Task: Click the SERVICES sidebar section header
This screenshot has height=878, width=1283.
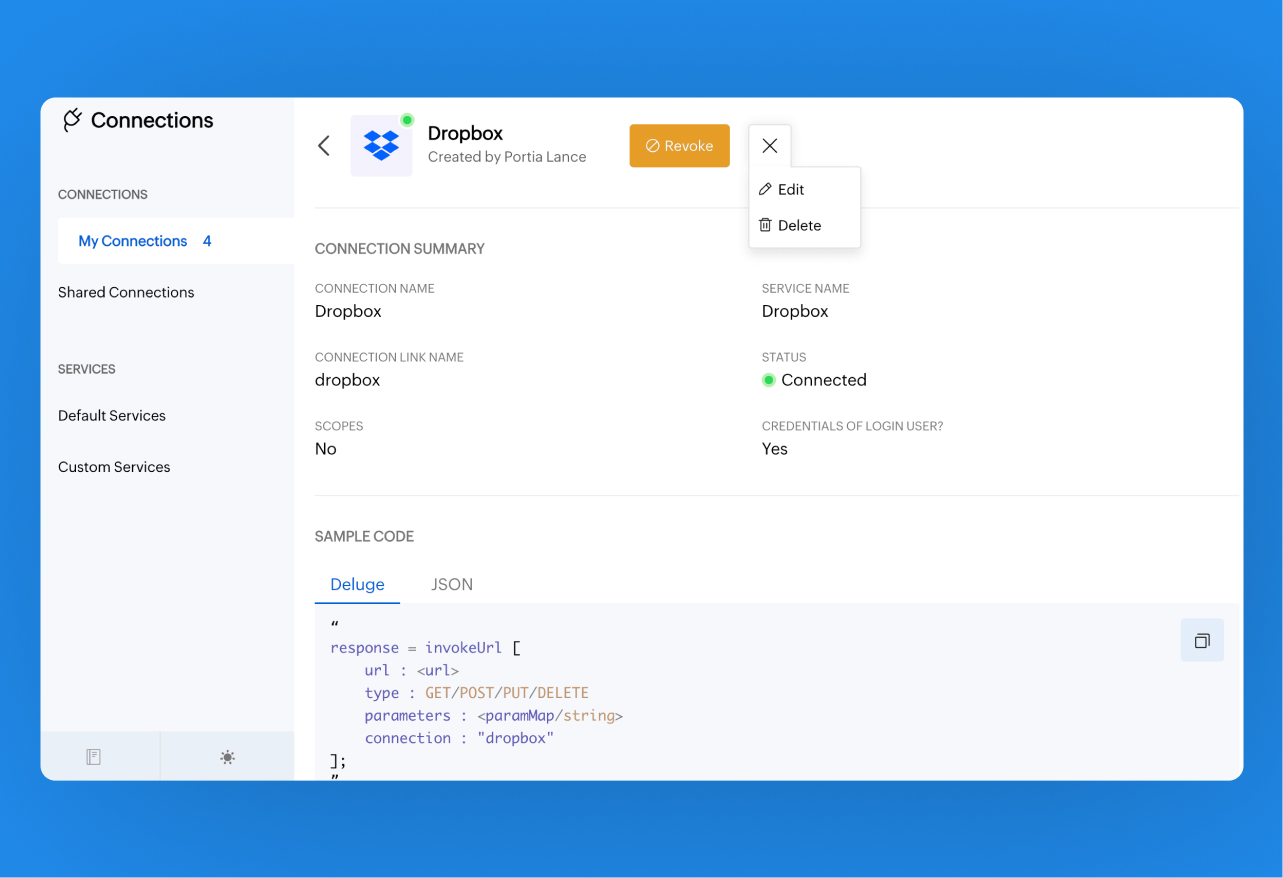Action: click(87, 369)
